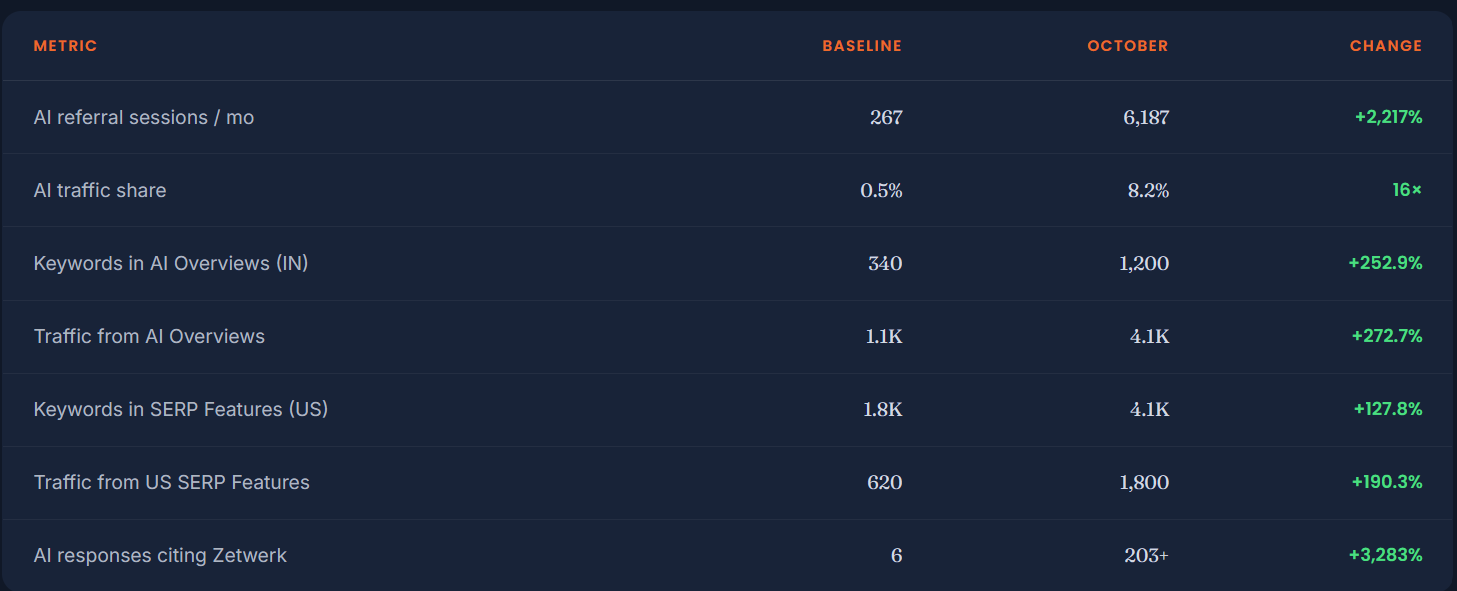The width and height of the screenshot is (1457, 591).
Task: Select the AI referral sessions / mo row label
Action: [144, 118]
